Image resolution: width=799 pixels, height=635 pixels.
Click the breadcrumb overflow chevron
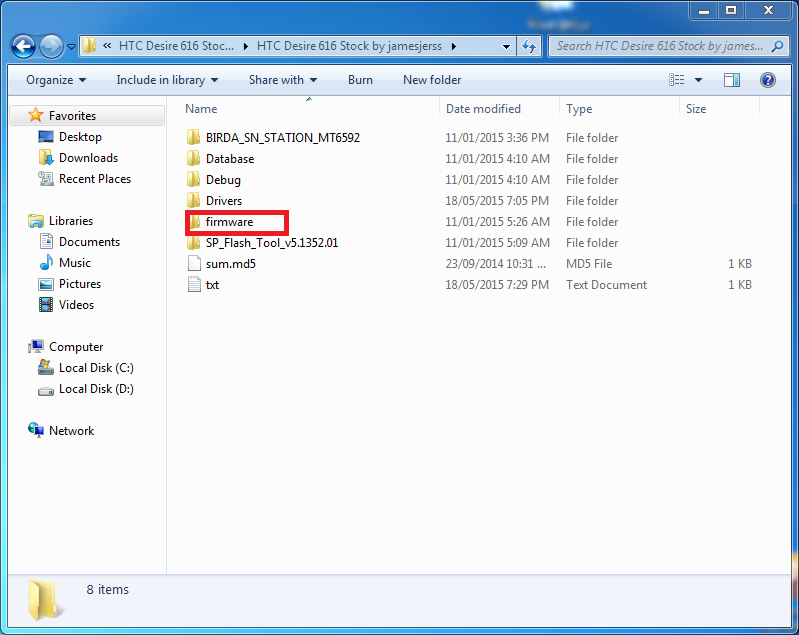tap(107, 46)
